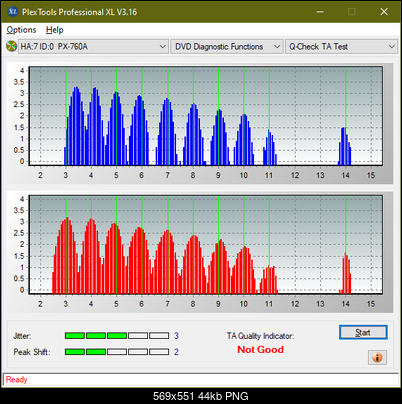Open the Q-Check TA Test dropdown

(x=342, y=47)
